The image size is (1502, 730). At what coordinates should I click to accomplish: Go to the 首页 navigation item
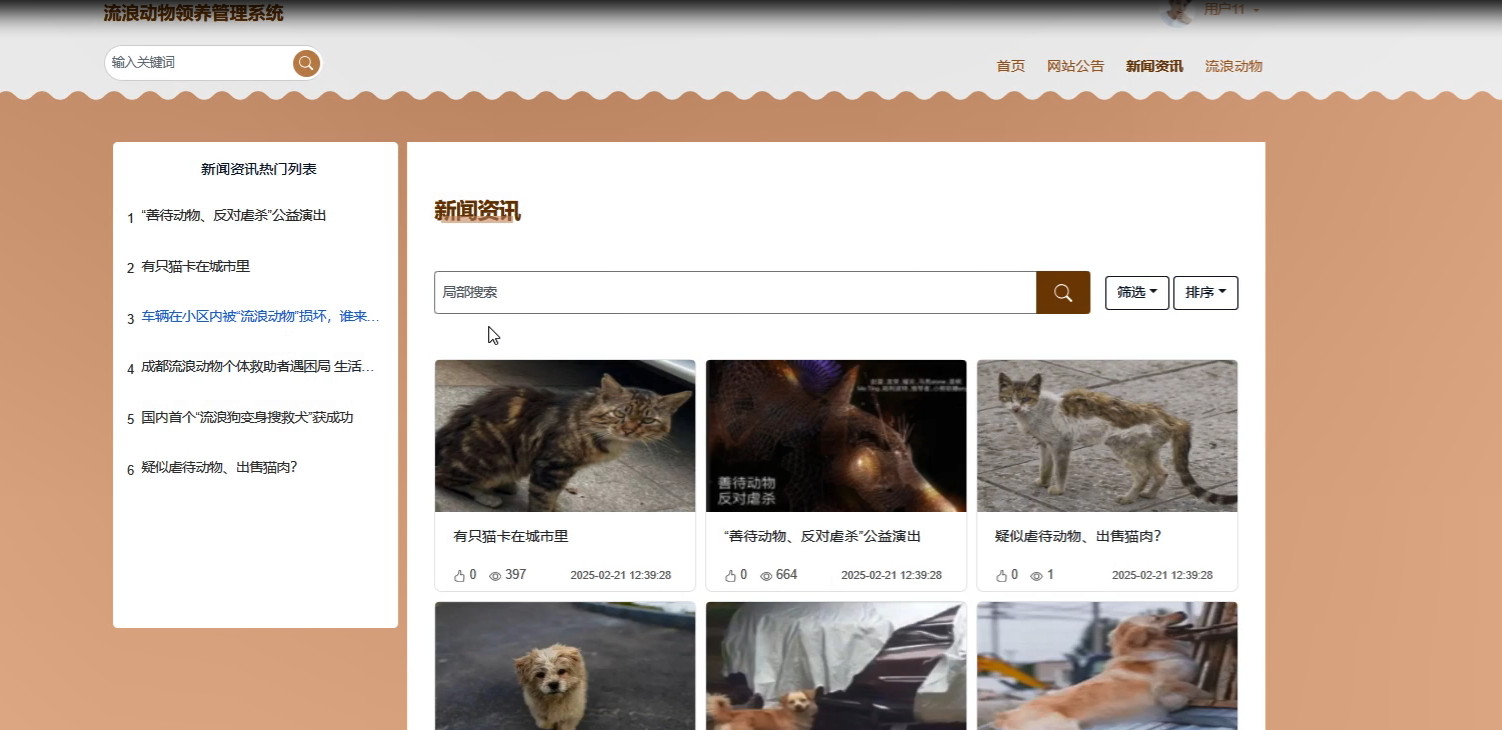point(1011,66)
